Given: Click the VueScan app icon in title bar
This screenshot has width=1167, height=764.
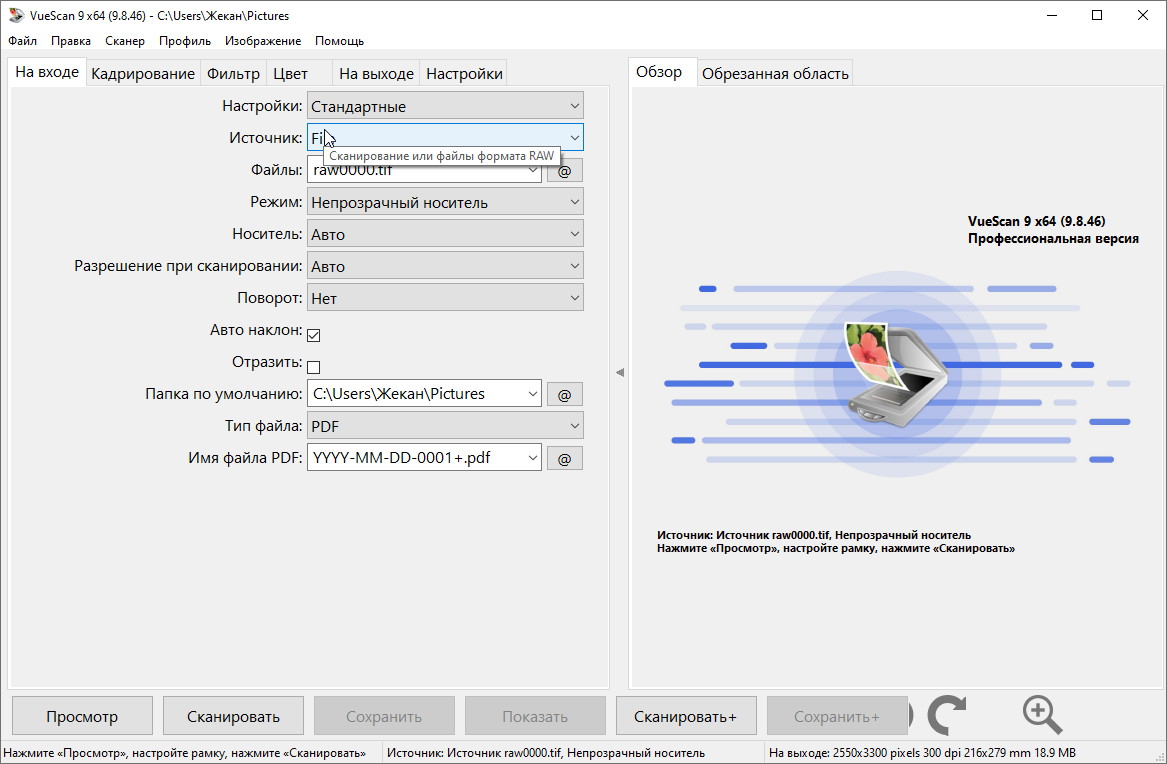Looking at the screenshot, I should [x=16, y=15].
